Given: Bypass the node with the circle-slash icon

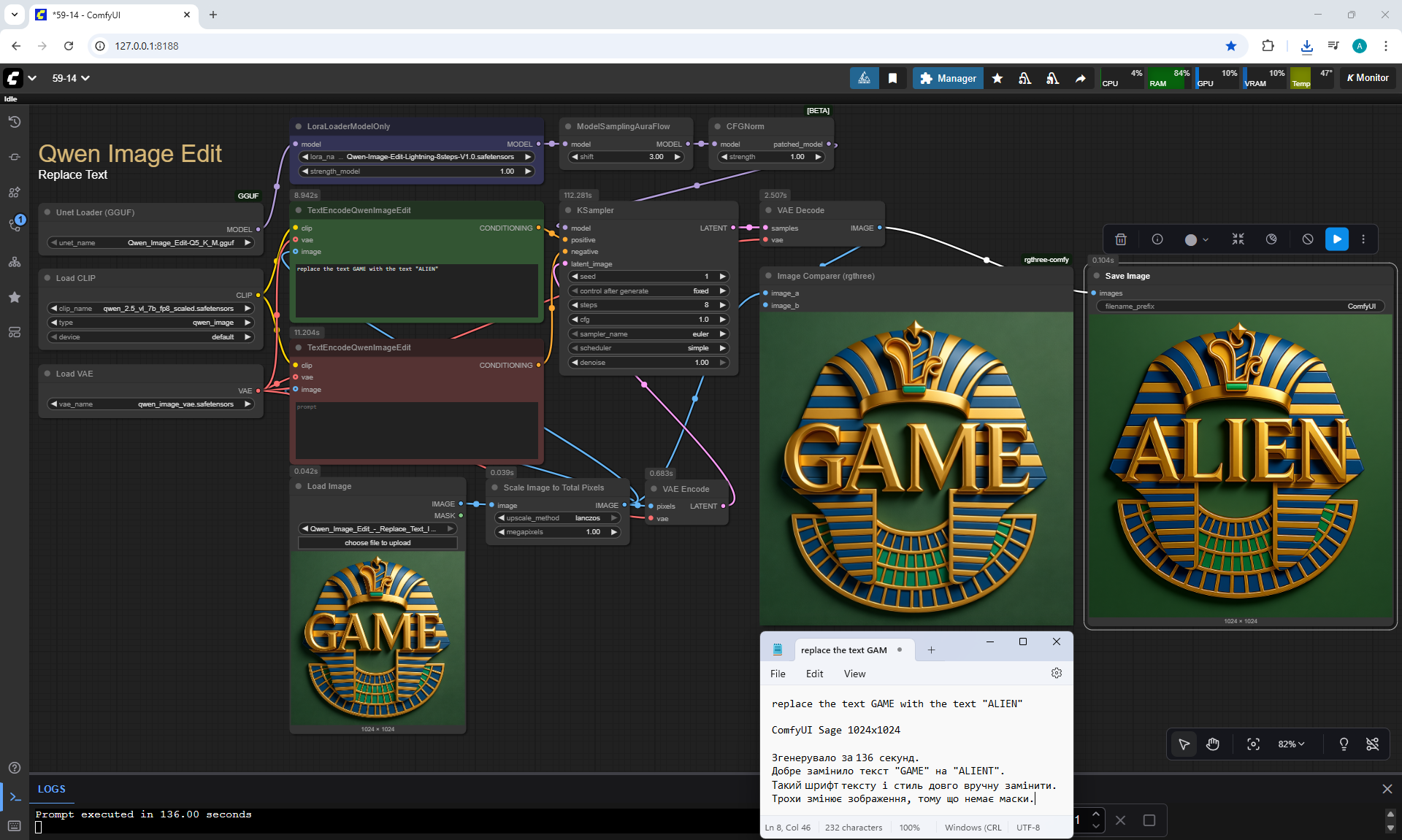Looking at the screenshot, I should (1307, 239).
